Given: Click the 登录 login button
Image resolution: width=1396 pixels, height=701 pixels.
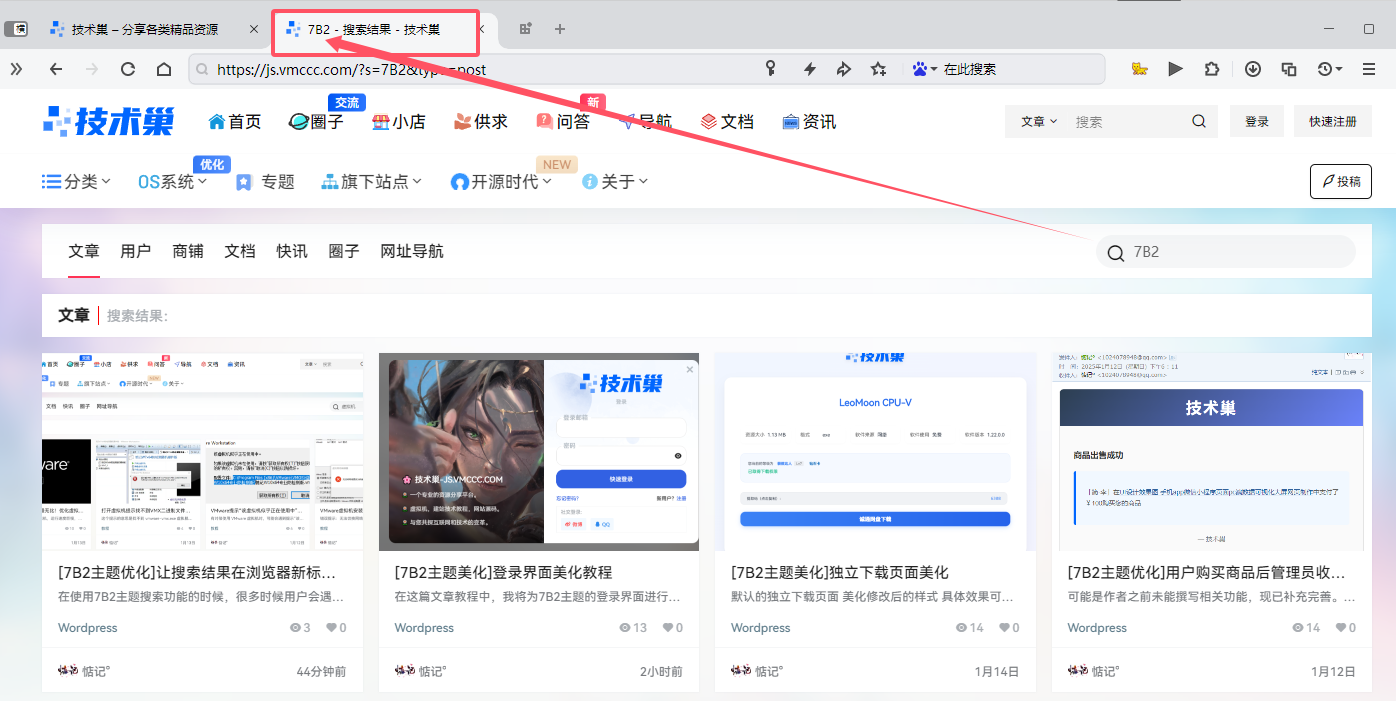Looking at the screenshot, I should 1257,122.
